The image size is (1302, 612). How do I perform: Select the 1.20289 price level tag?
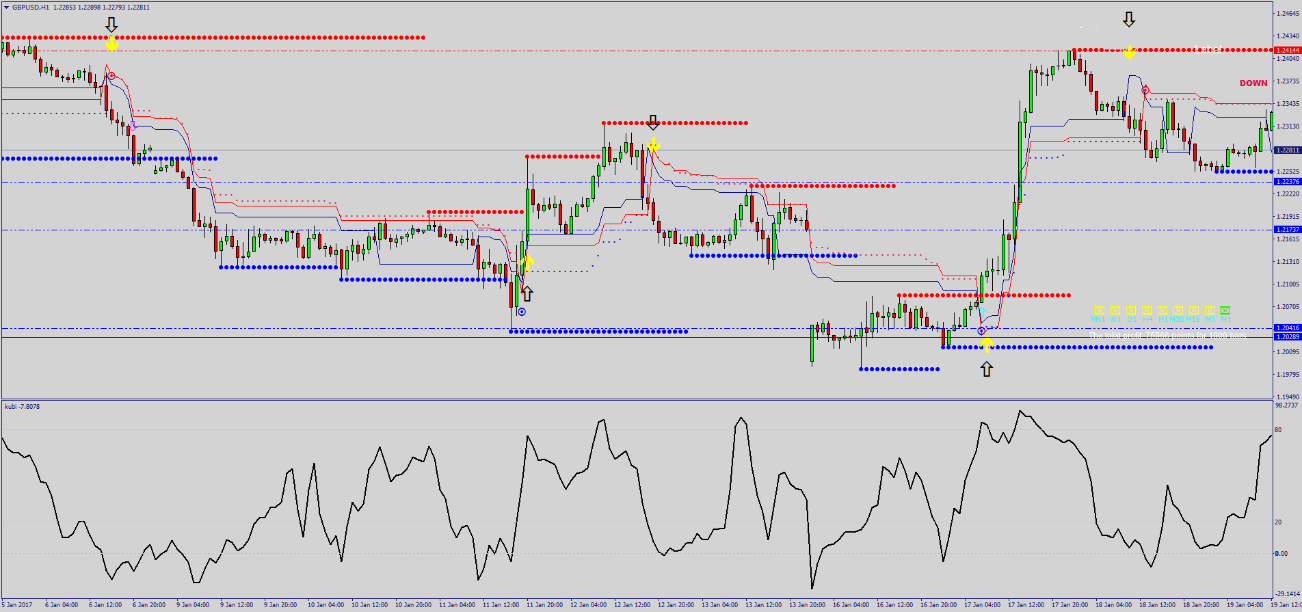click(1286, 337)
